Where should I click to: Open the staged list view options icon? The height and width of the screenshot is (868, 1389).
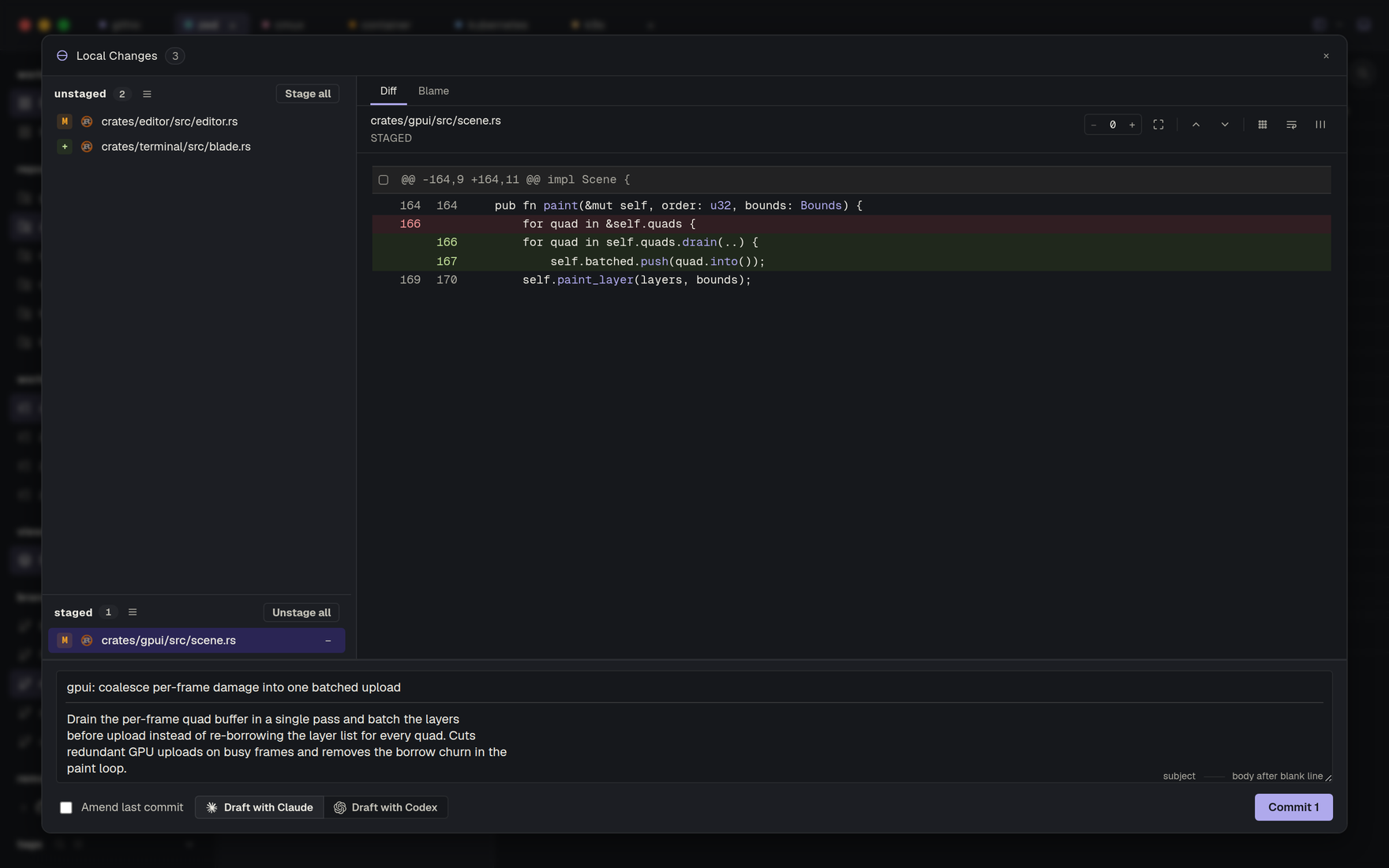coord(133,612)
